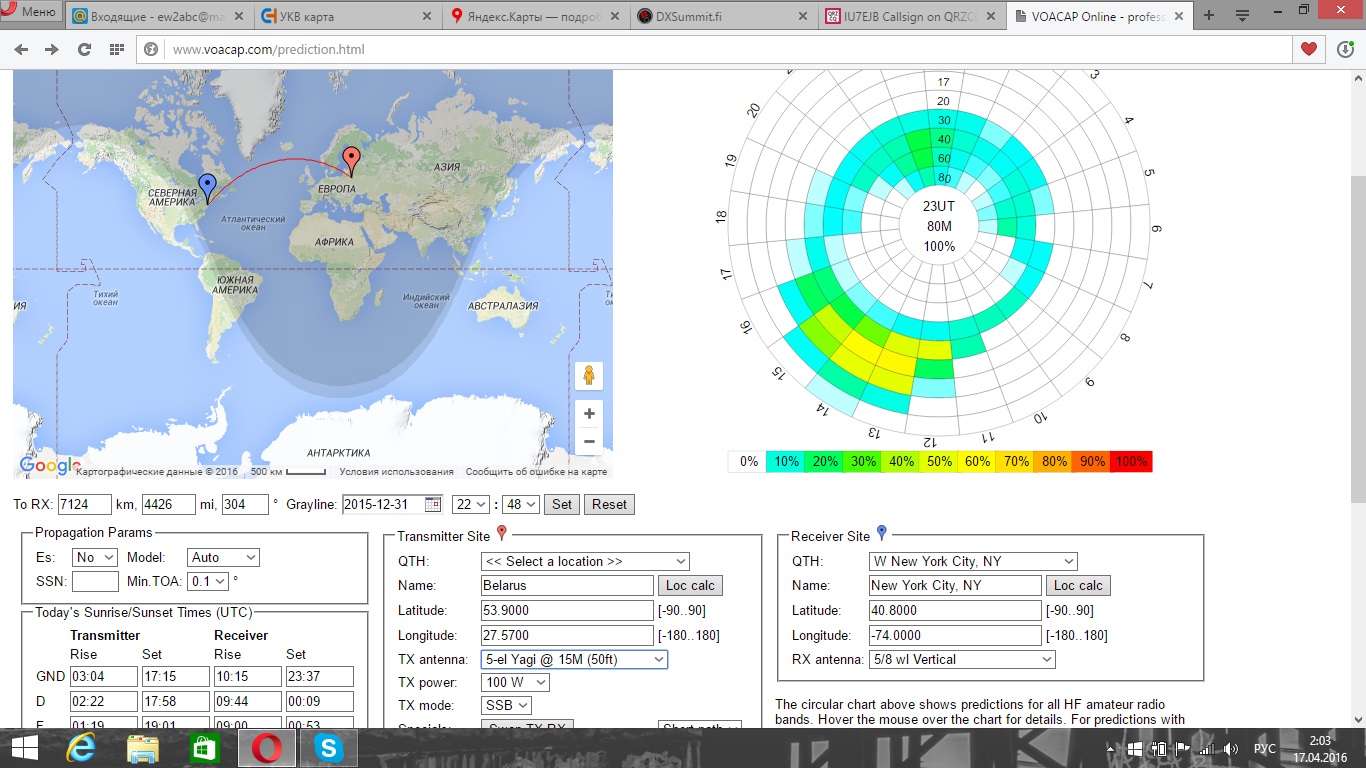Add page to bookmarks with heart icon
The height and width of the screenshot is (768, 1366).
click(x=1309, y=49)
